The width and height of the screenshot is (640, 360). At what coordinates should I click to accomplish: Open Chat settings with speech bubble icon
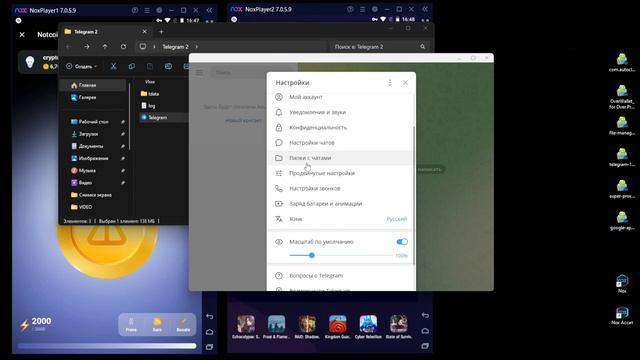point(341,143)
